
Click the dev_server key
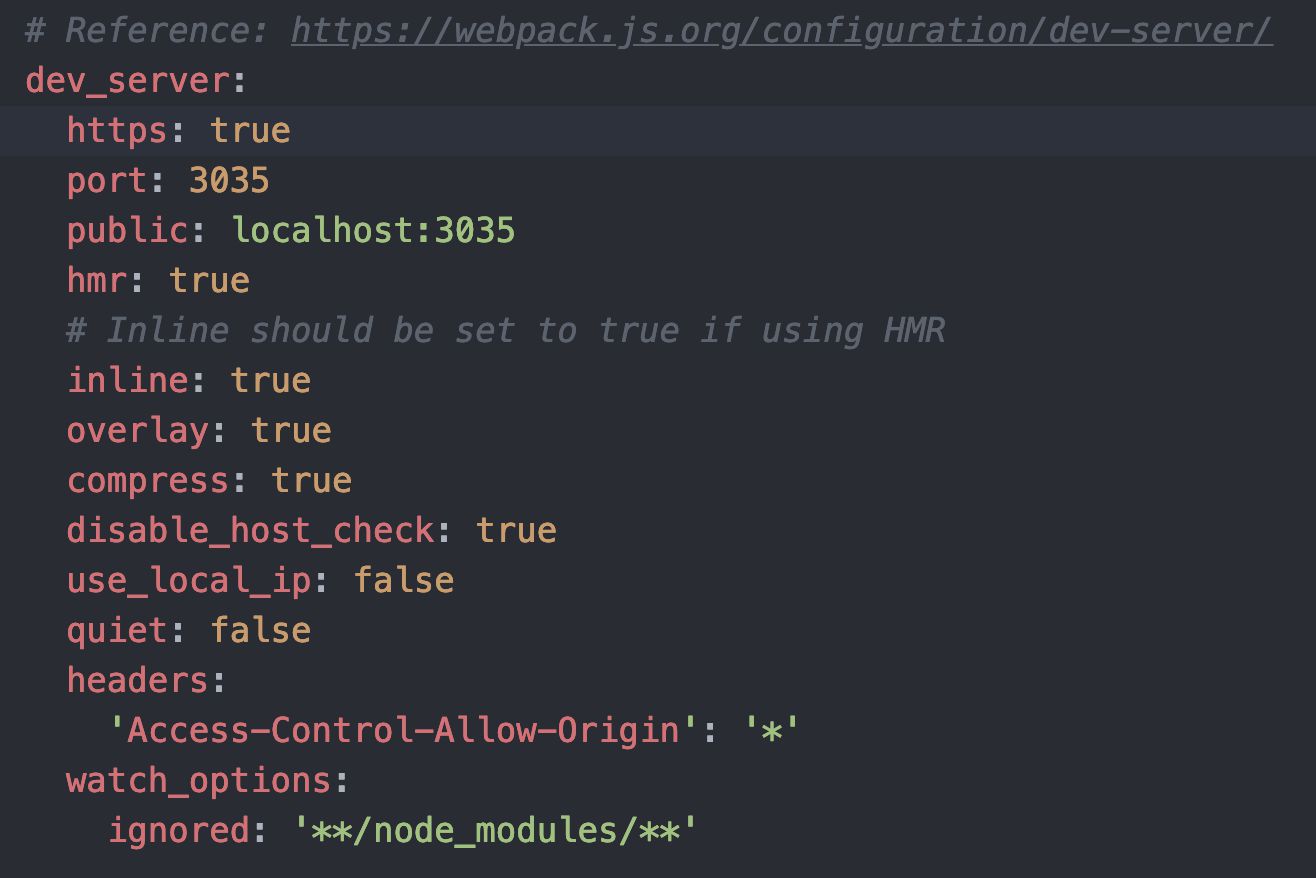[128, 81]
